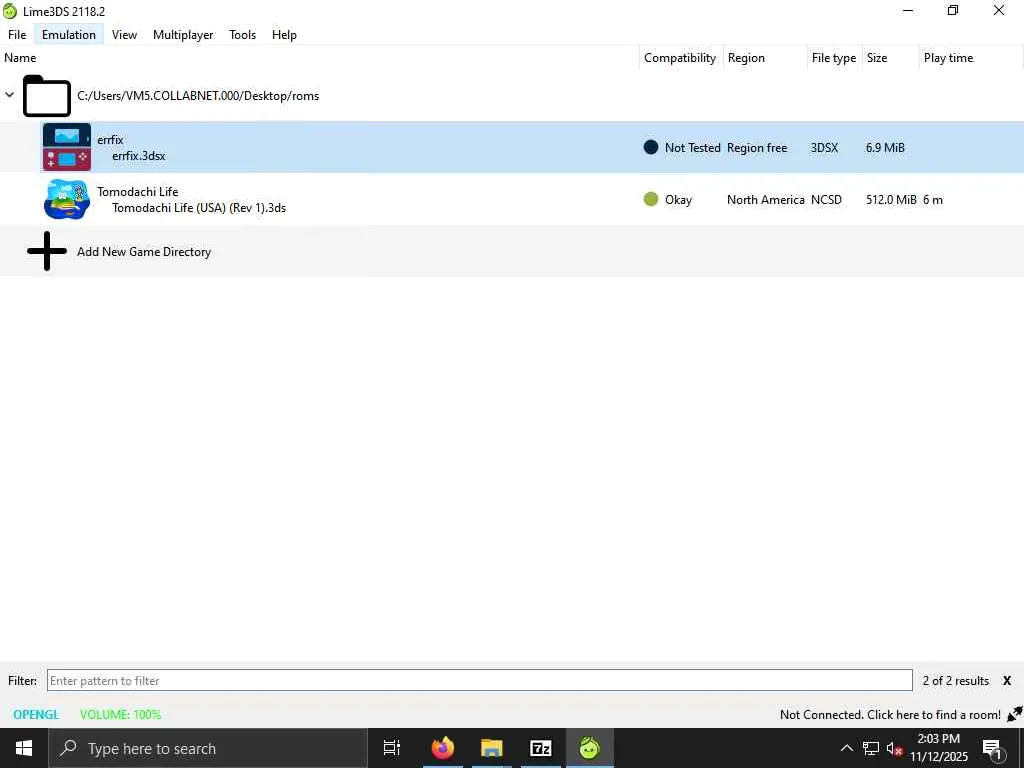Image resolution: width=1024 pixels, height=768 pixels.
Task: Click the VOLUME: 100% status control
Action: (x=120, y=714)
